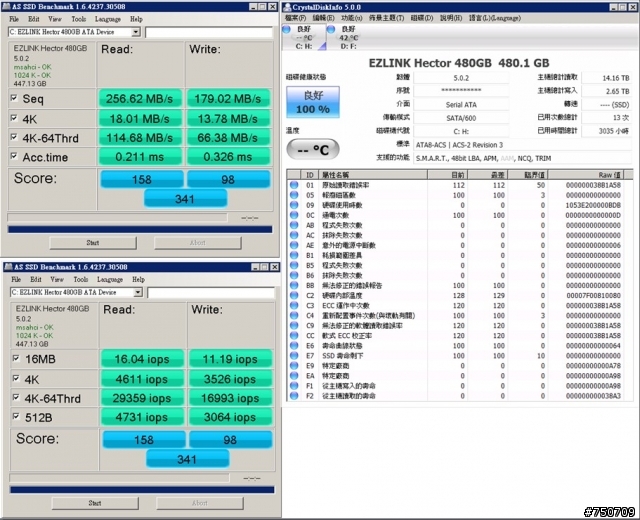Click Abort button in upper AS SSD window

[x=198, y=243]
